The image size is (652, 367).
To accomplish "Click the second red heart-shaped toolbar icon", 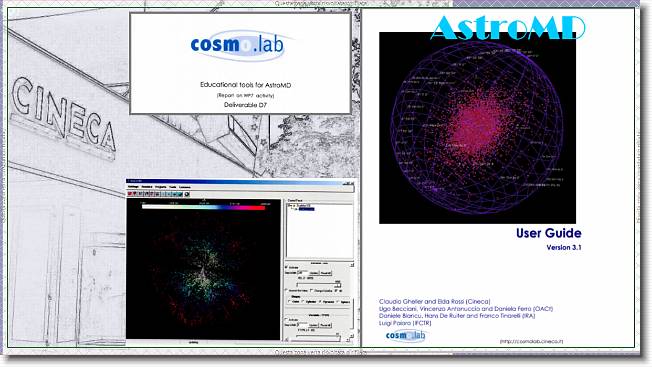I will coord(135,194).
